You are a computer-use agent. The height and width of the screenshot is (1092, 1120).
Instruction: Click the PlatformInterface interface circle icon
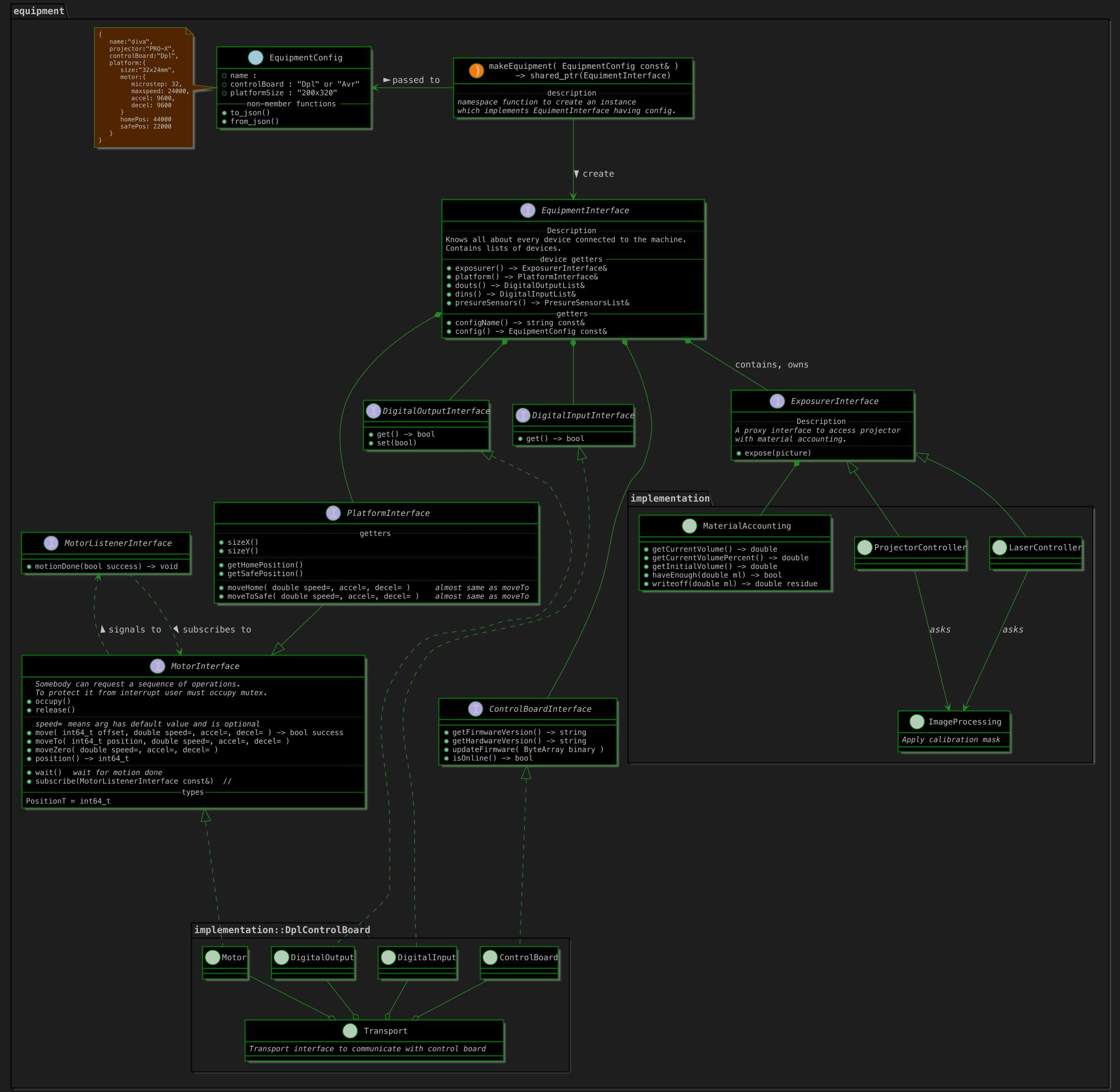pyautogui.click(x=333, y=513)
